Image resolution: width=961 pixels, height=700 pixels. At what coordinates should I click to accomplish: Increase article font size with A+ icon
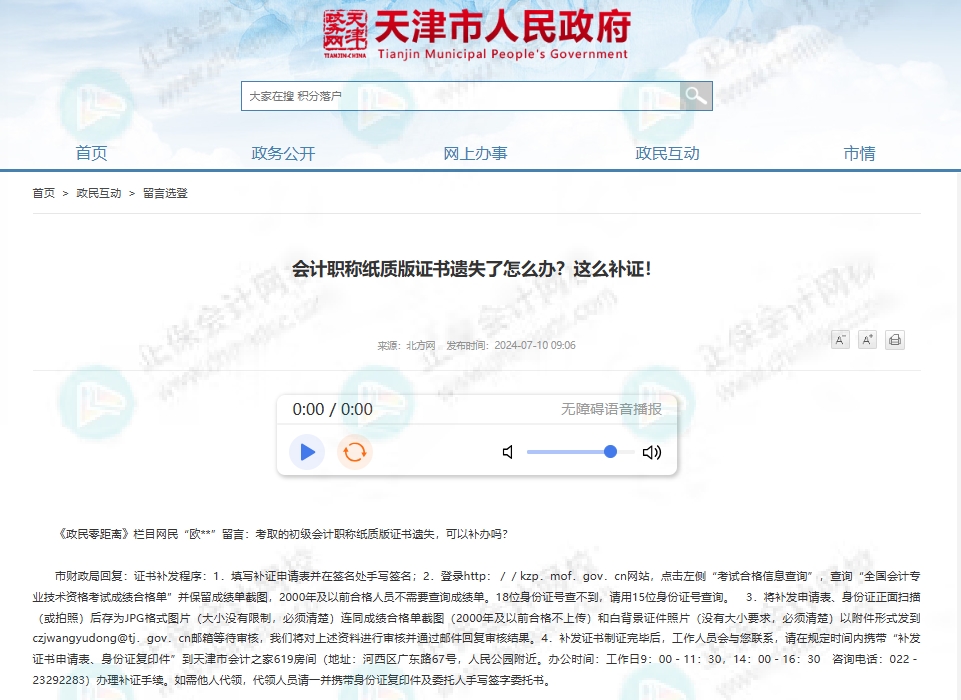[x=867, y=340]
